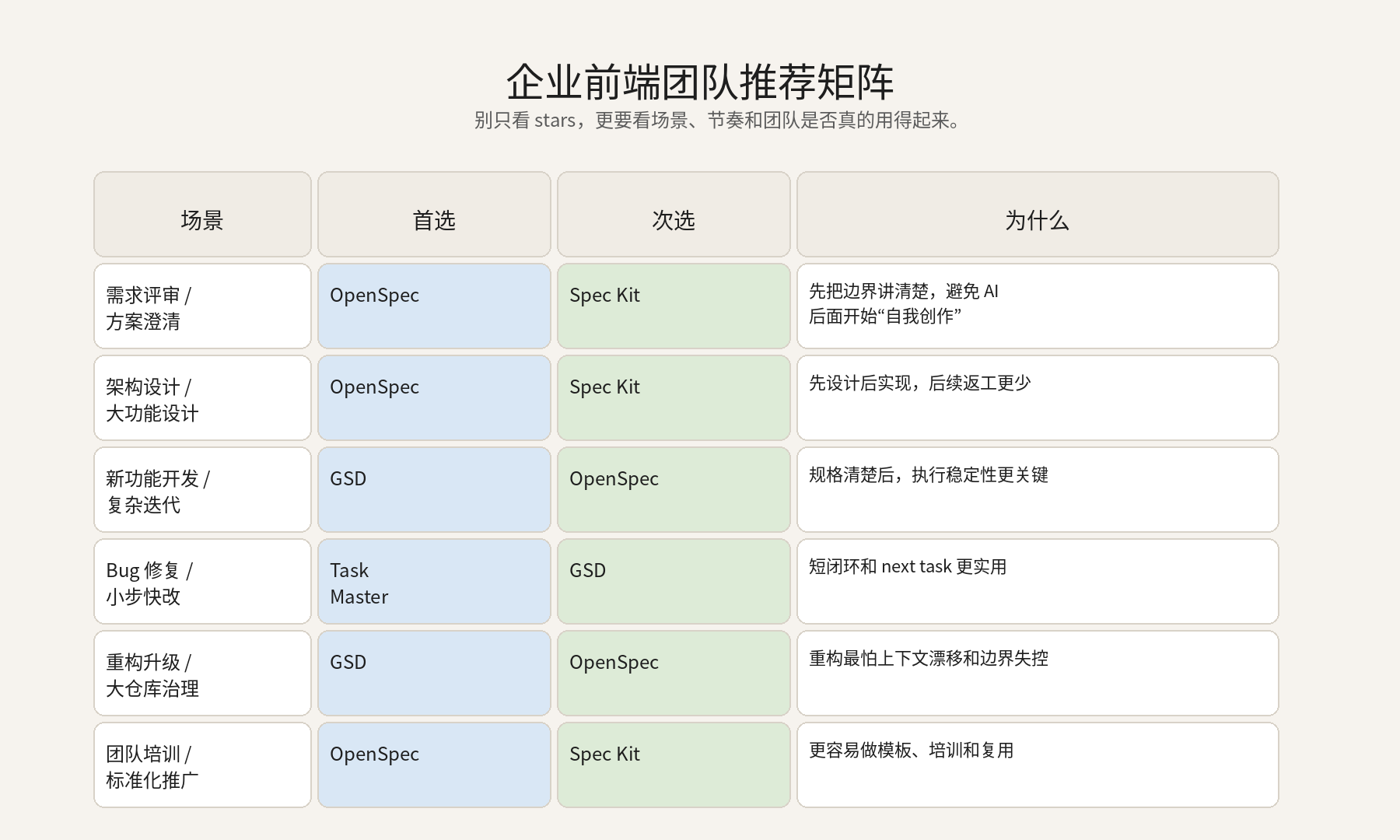Click GSD second choice in Bug 修复 row
Viewport: 1400px width, 840px height.
tap(674, 581)
